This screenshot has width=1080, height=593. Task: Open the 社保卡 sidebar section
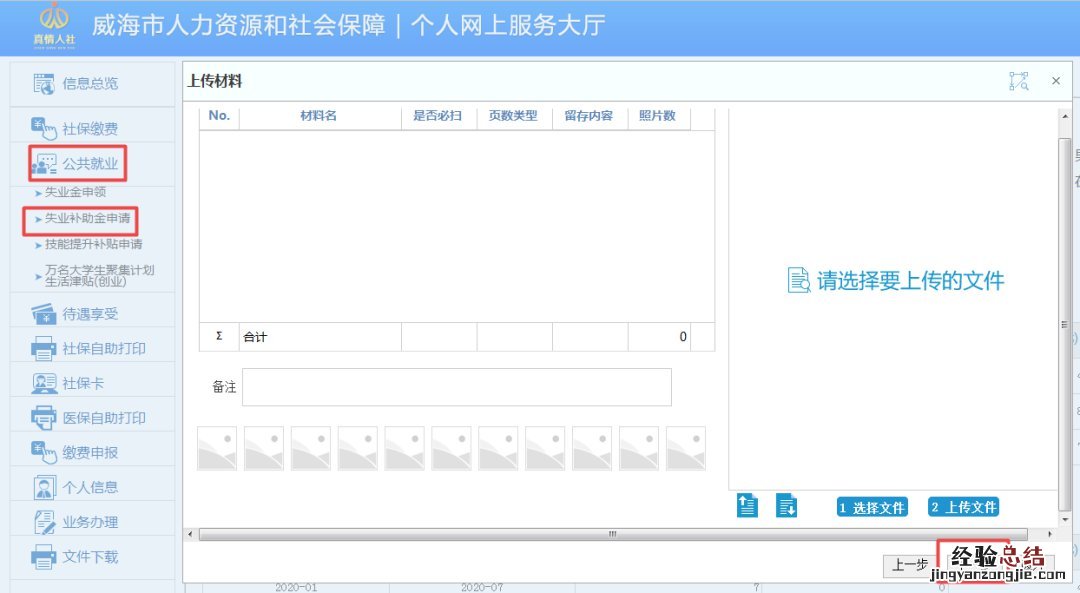(x=82, y=384)
